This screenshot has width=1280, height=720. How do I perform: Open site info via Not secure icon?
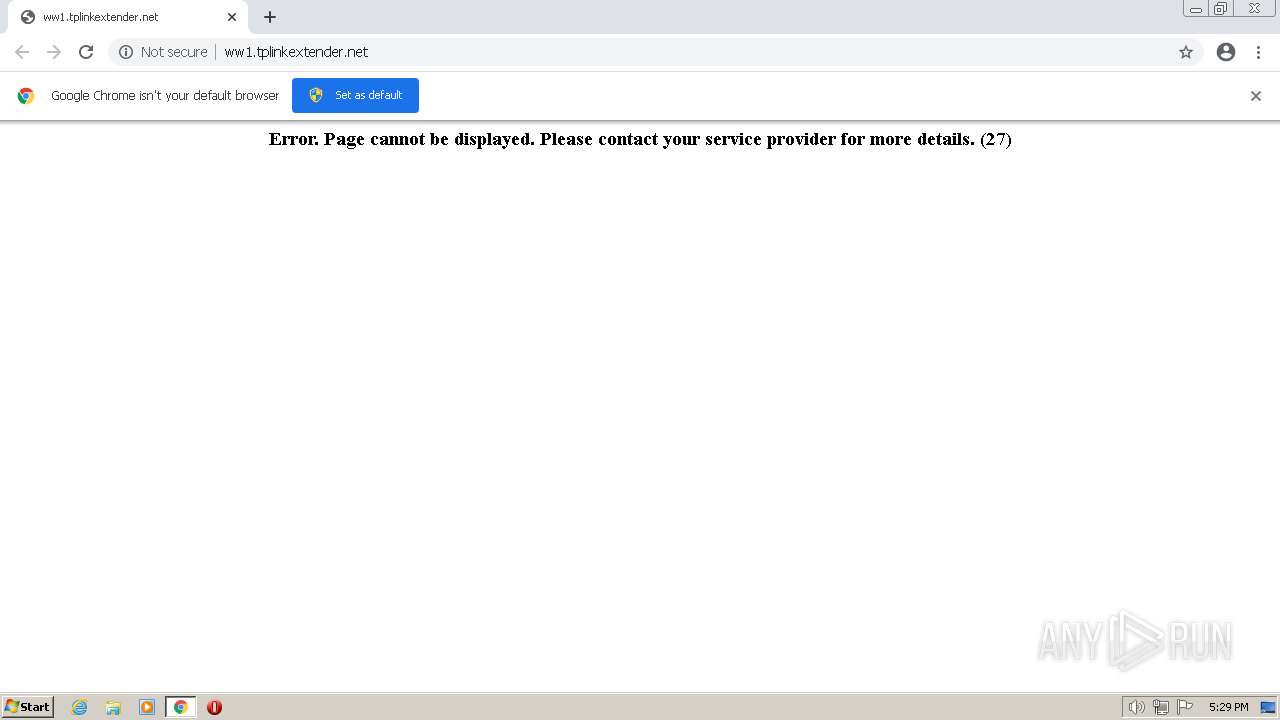click(x=126, y=52)
